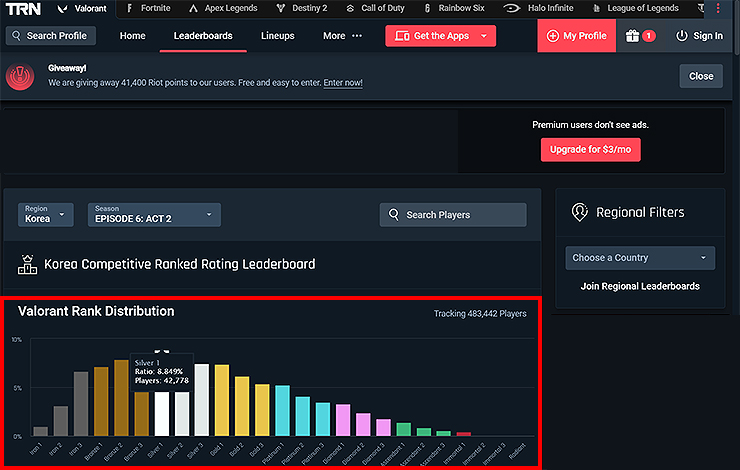The height and width of the screenshot is (470, 740).
Task: Click the Iron 3 gray bar
Action: 81,403
